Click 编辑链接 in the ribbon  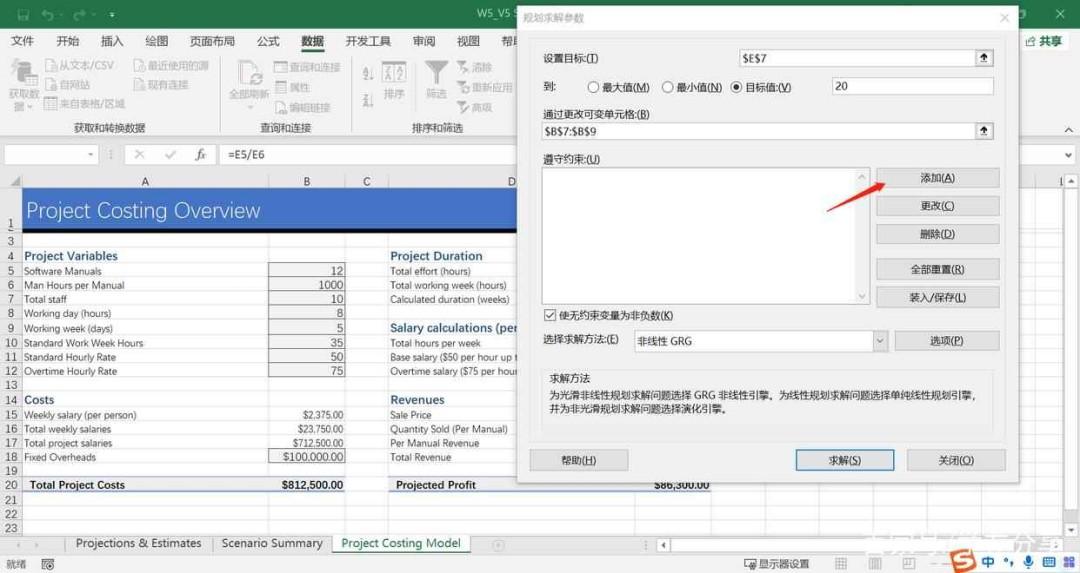pyautogui.click(x=302, y=107)
